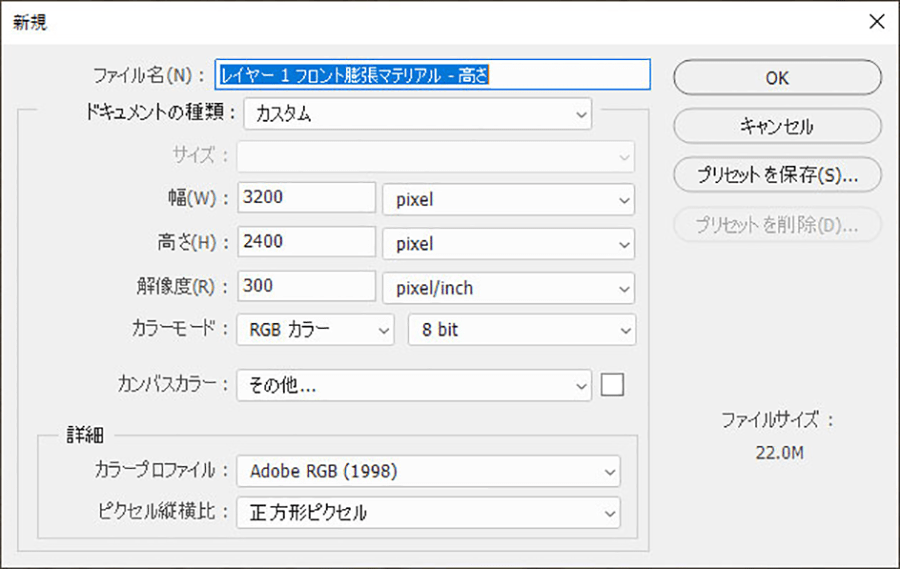Expand the pixel/inch resolution unit dropdown
The height and width of the screenshot is (569, 900).
[508, 288]
